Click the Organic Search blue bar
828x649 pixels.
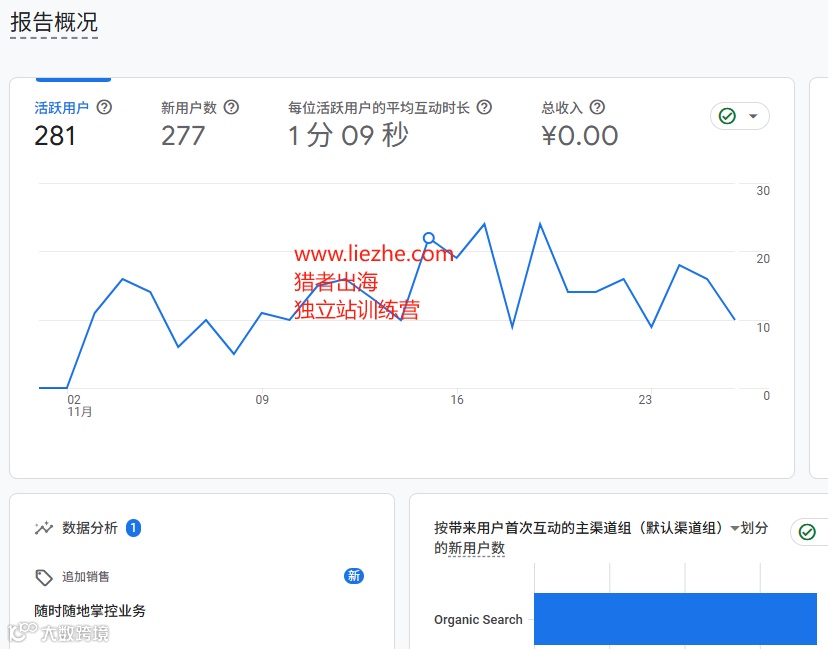pos(675,619)
